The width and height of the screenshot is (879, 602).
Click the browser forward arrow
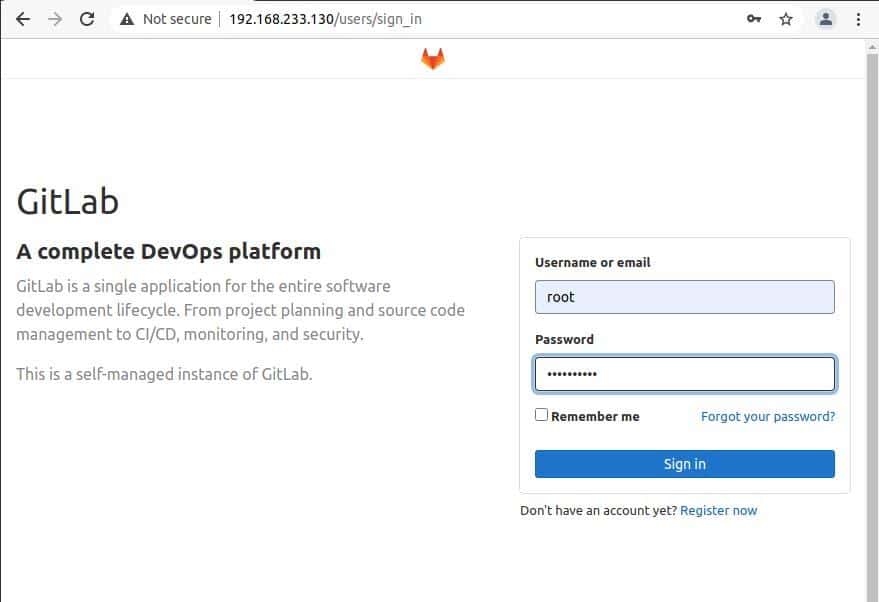pyautogui.click(x=55, y=19)
